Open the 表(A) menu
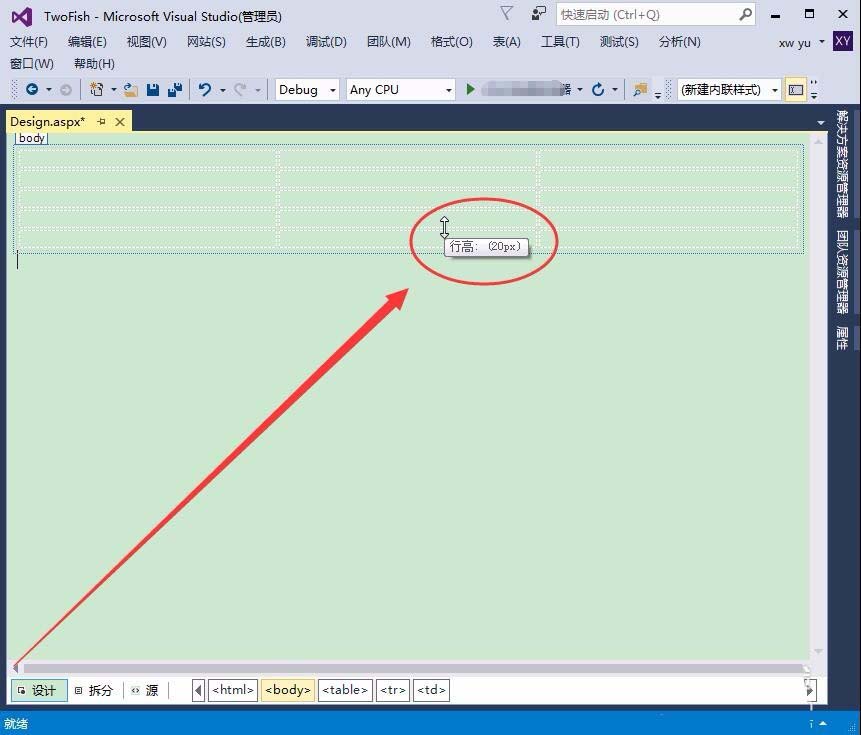The height and width of the screenshot is (735, 861). tap(506, 42)
